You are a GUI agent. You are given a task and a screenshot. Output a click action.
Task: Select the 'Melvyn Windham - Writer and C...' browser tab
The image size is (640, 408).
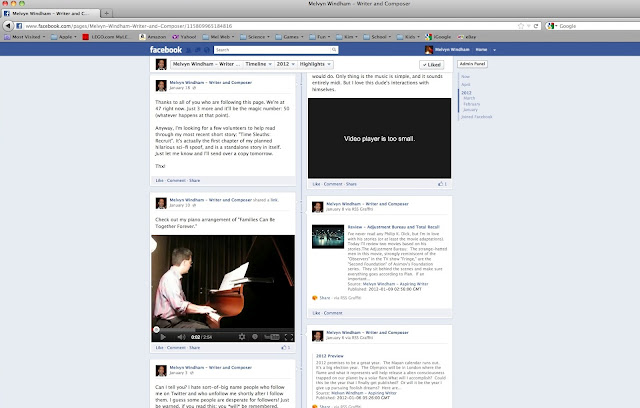50,13
